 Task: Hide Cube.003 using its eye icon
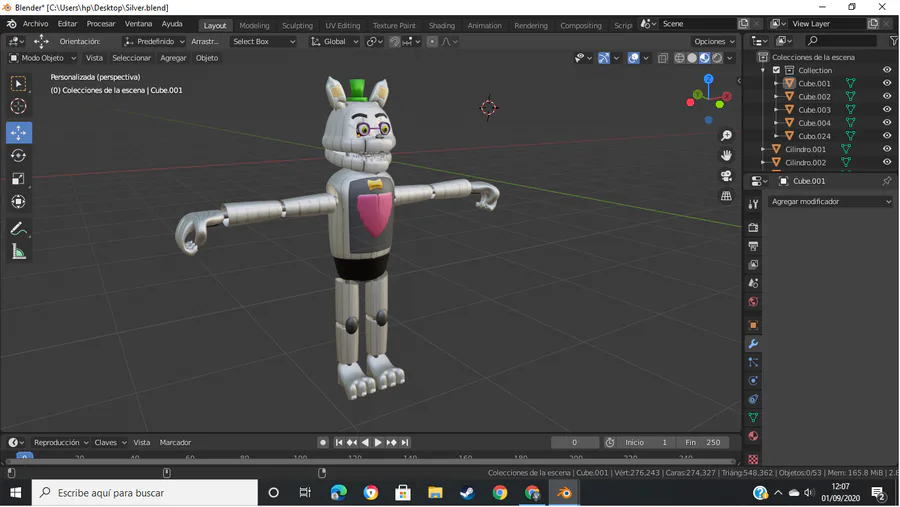(887, 110)
